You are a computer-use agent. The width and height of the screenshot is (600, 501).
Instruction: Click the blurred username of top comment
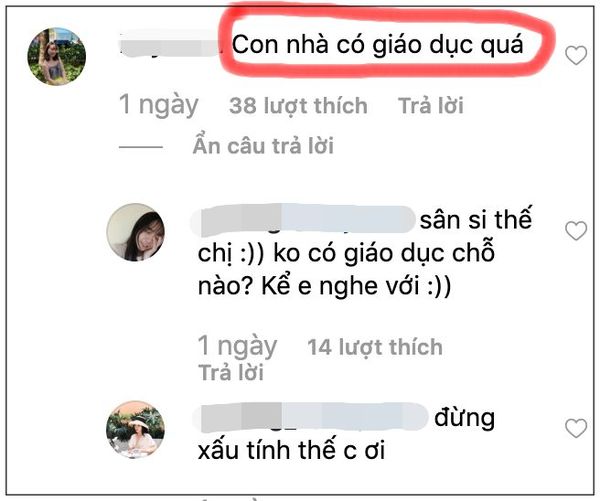168,45
